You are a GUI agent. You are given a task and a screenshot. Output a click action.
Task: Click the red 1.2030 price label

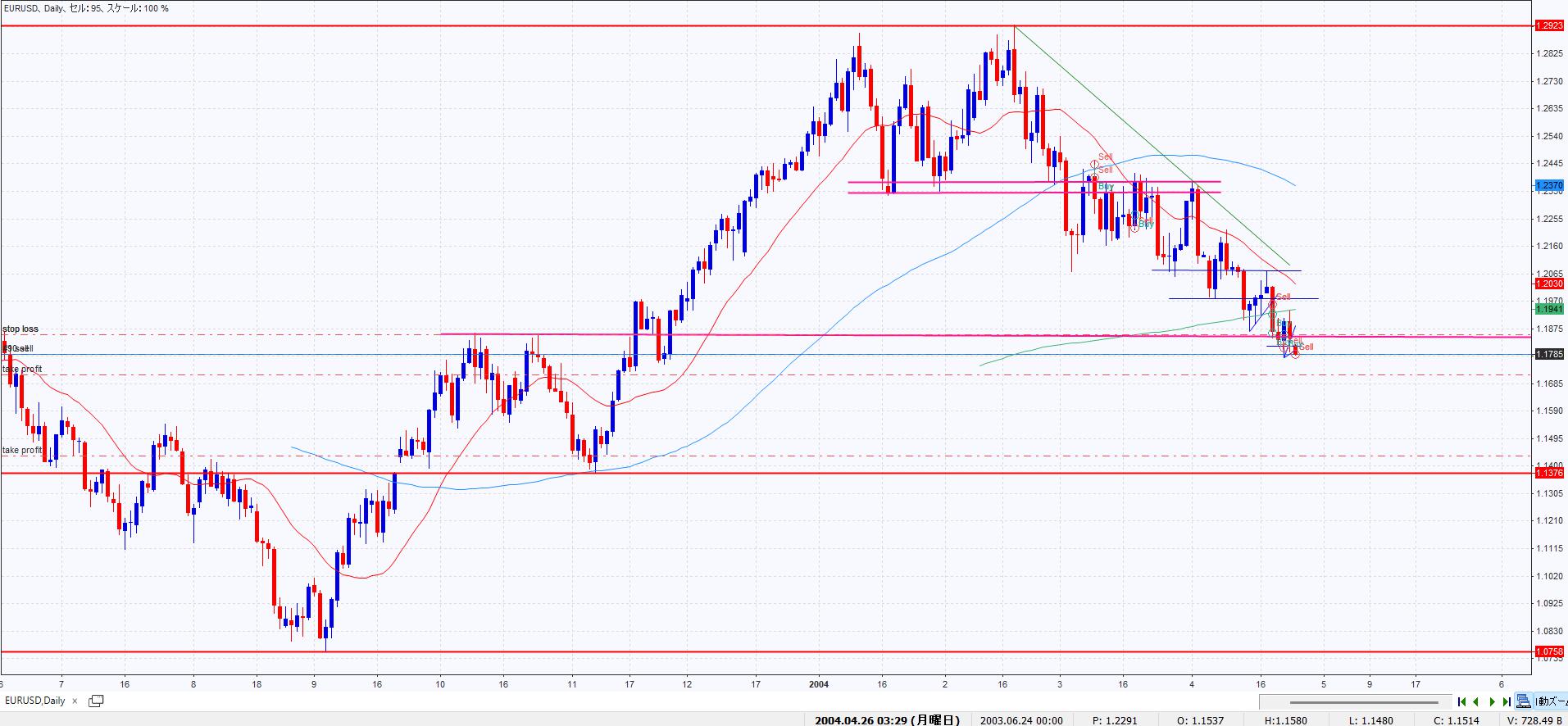pyautogui.click(x=1548, y=284)
